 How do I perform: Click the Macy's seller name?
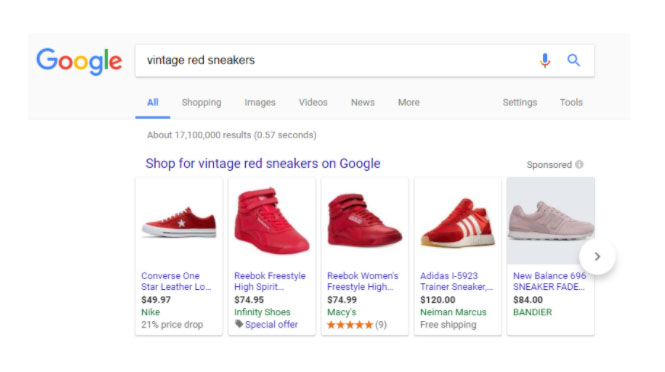(341, 312)
